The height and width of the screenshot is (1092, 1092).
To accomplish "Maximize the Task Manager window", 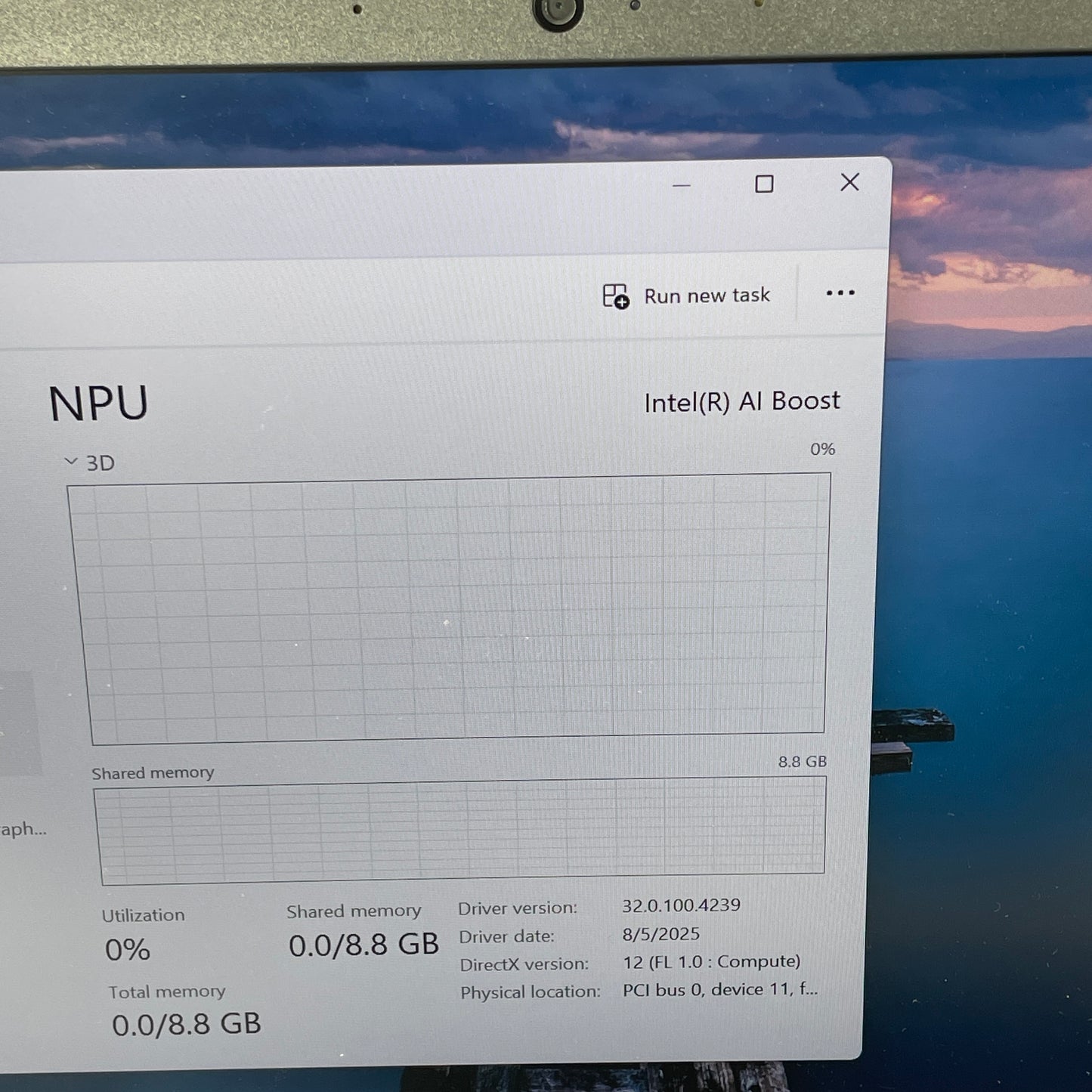I will point(764,184).
